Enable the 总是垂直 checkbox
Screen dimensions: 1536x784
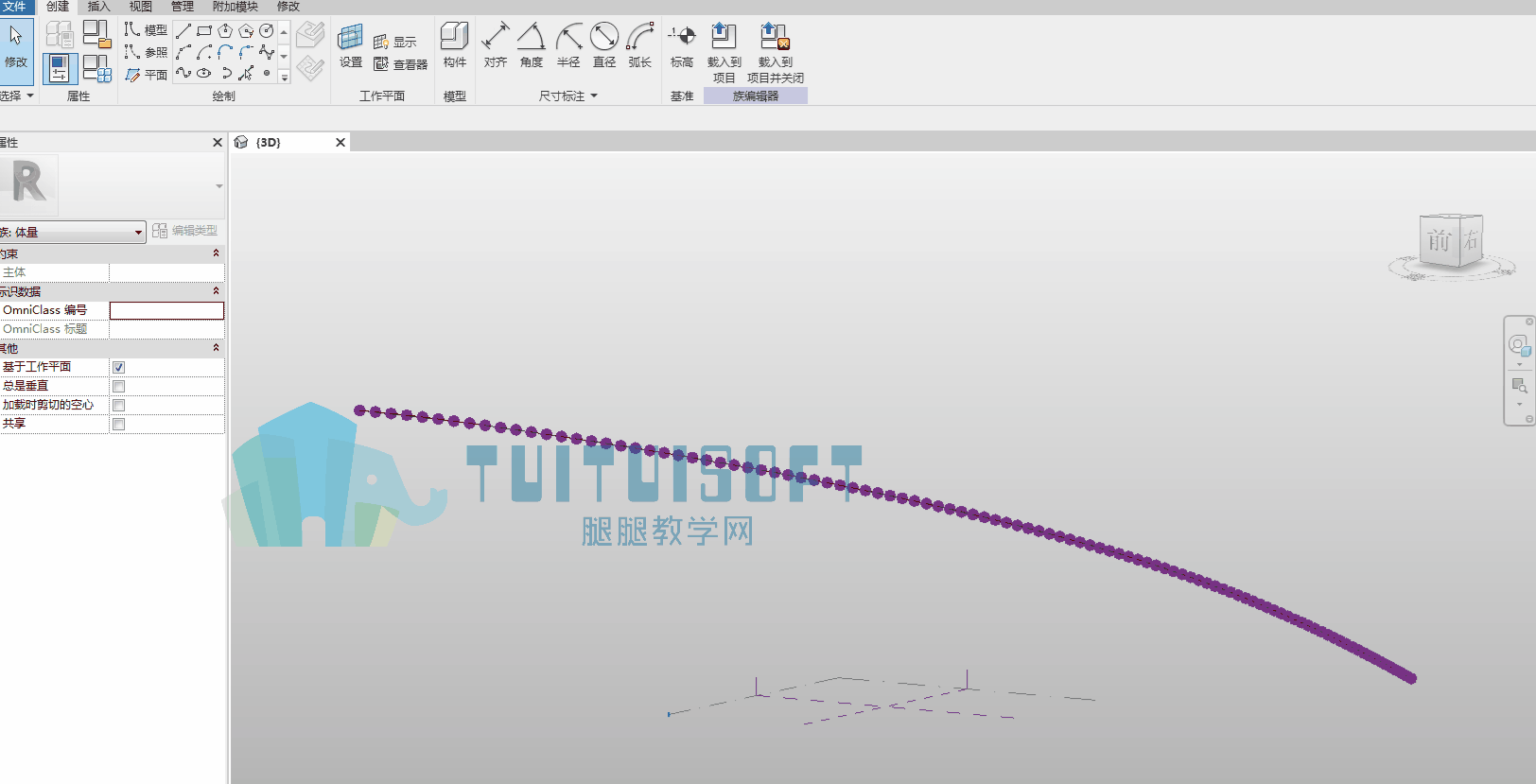coord(118,386)
